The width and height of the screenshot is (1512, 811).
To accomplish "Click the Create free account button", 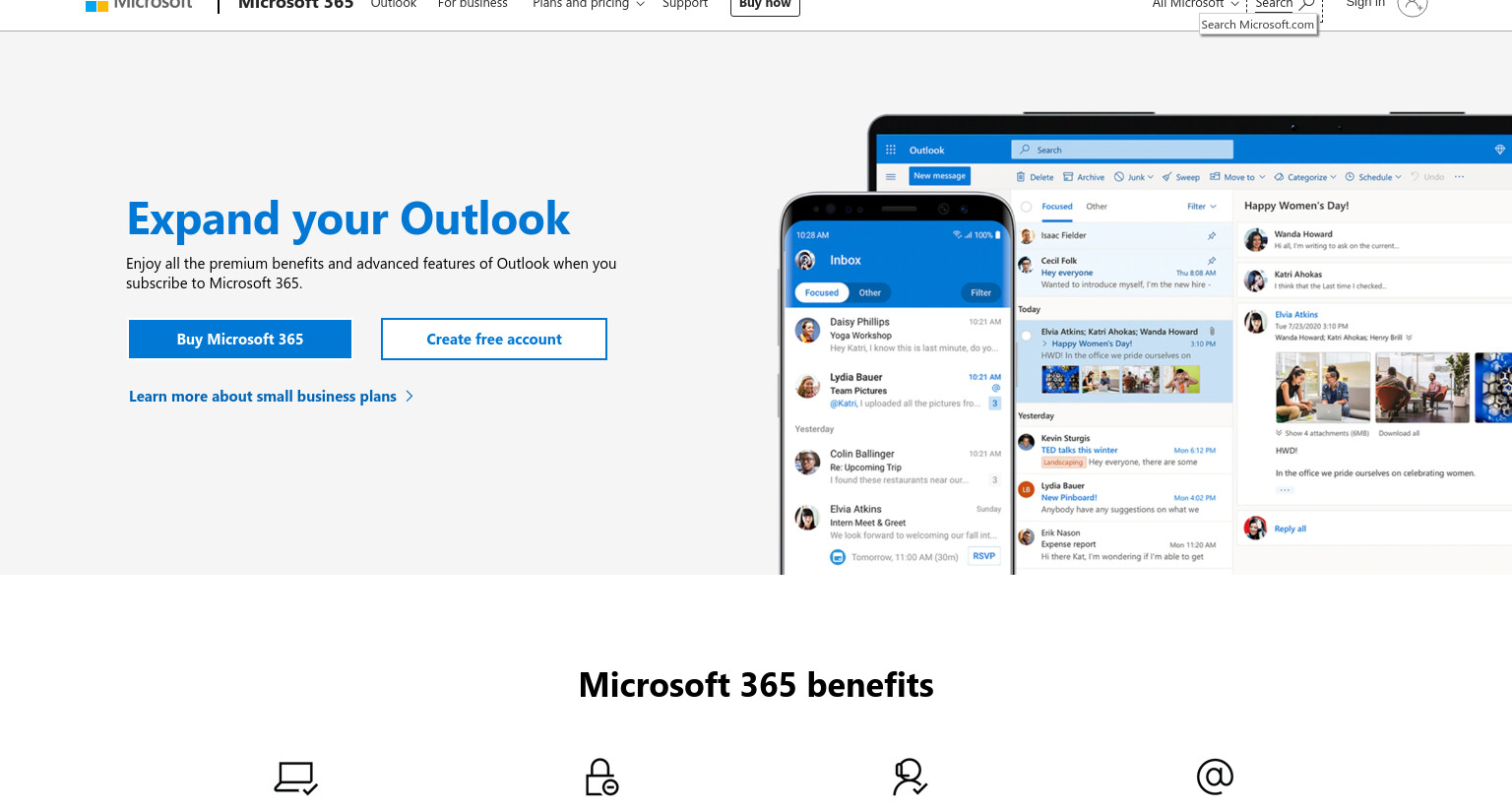I will tap(494, 339).
